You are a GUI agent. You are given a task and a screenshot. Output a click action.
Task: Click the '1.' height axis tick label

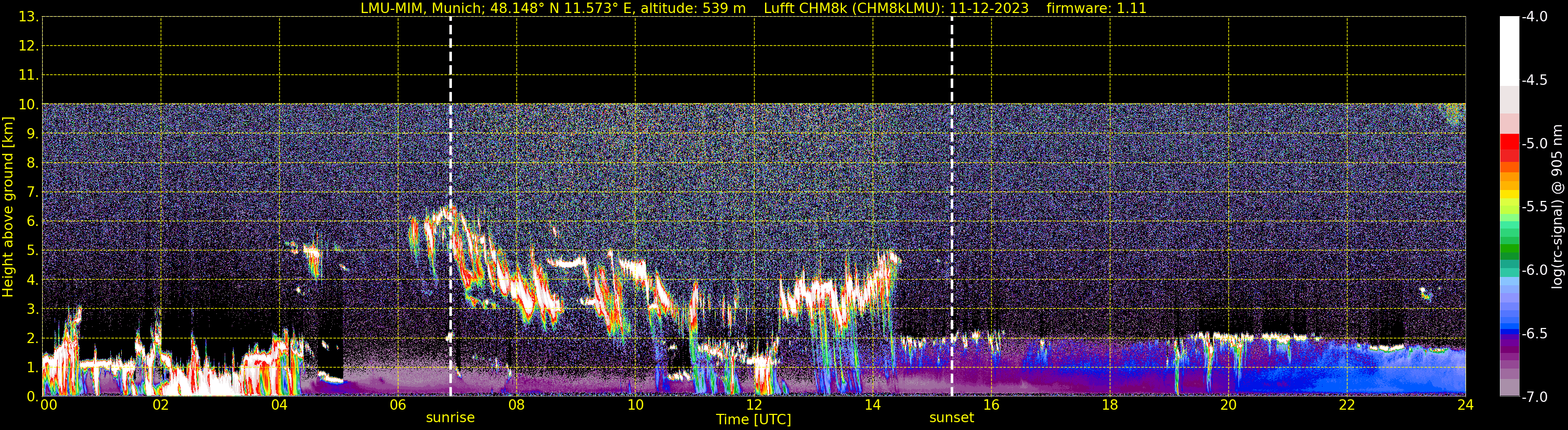pos(32,368)
